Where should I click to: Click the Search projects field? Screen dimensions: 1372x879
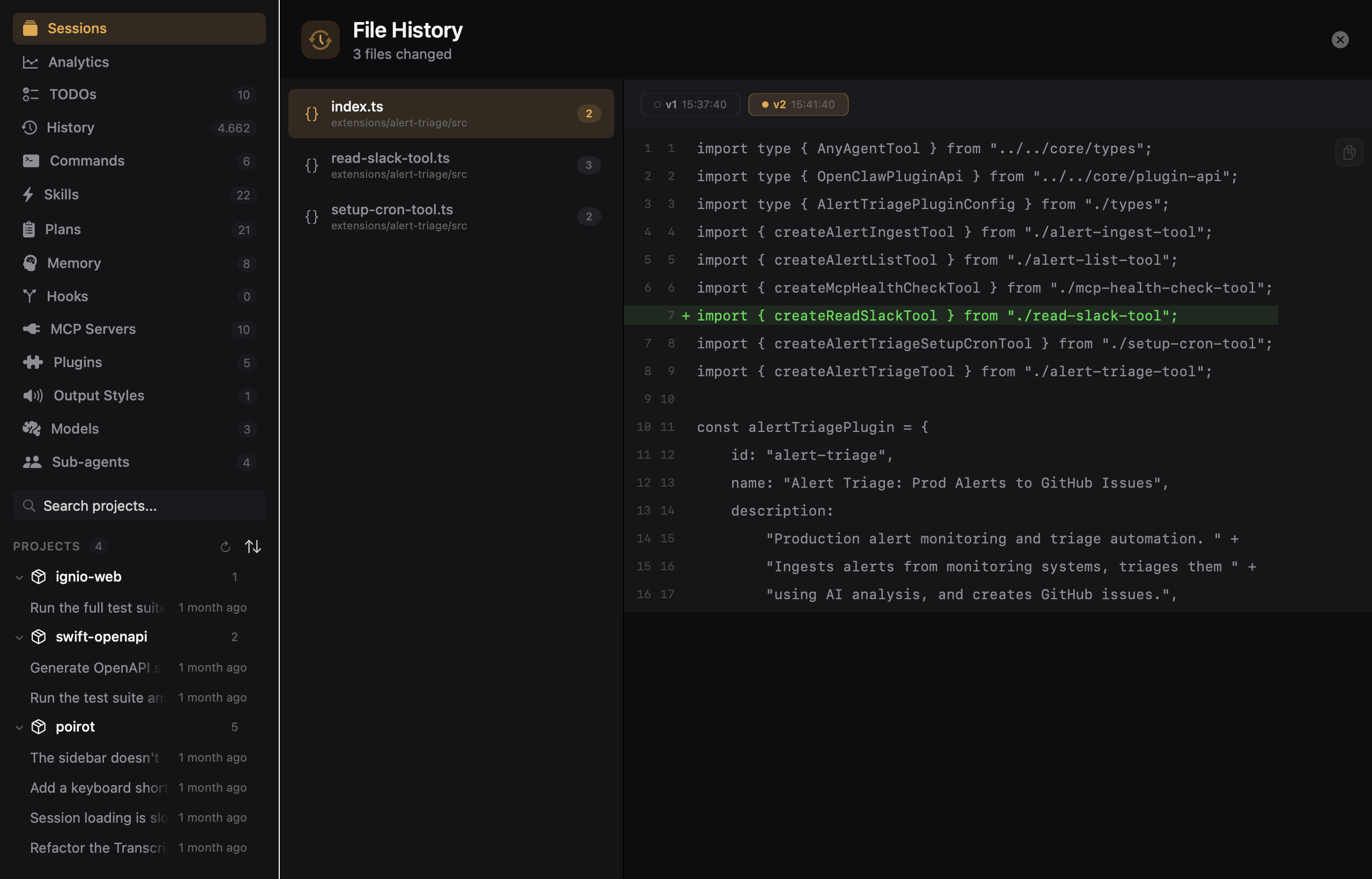[x=139, y=506]
